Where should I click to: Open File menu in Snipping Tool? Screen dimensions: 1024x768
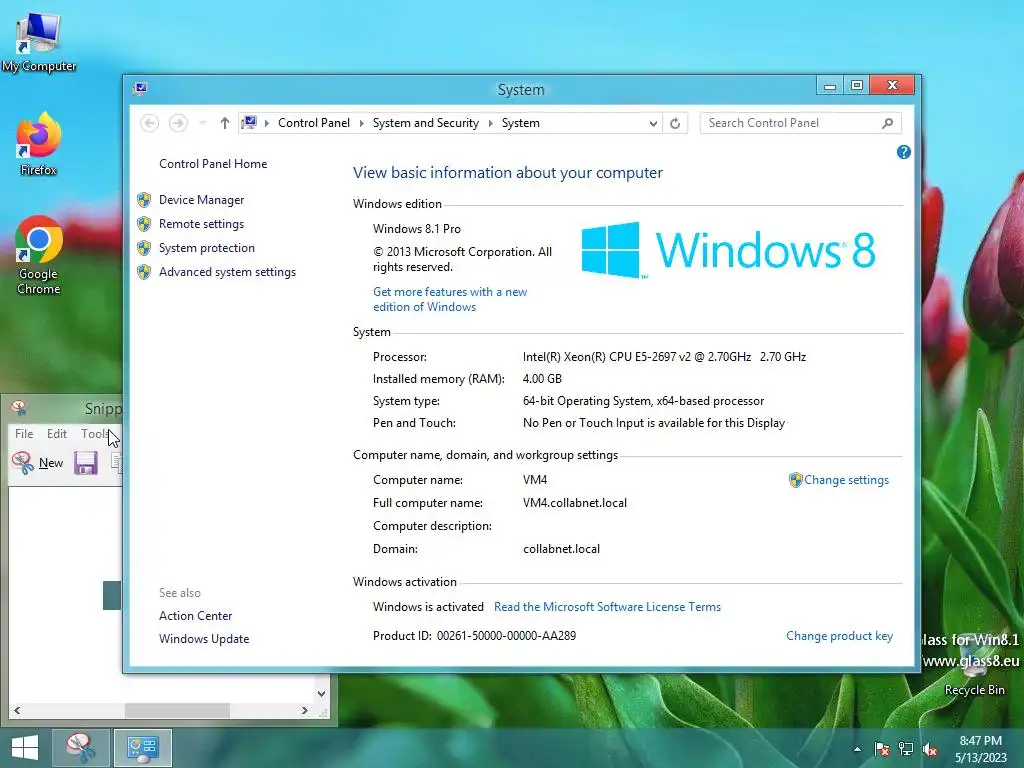24,434
